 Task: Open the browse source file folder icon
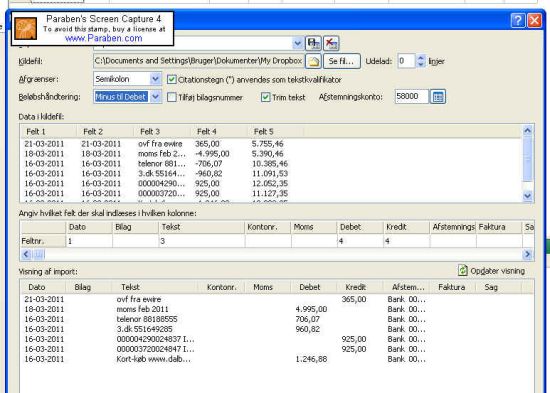(x=313, y=61)
